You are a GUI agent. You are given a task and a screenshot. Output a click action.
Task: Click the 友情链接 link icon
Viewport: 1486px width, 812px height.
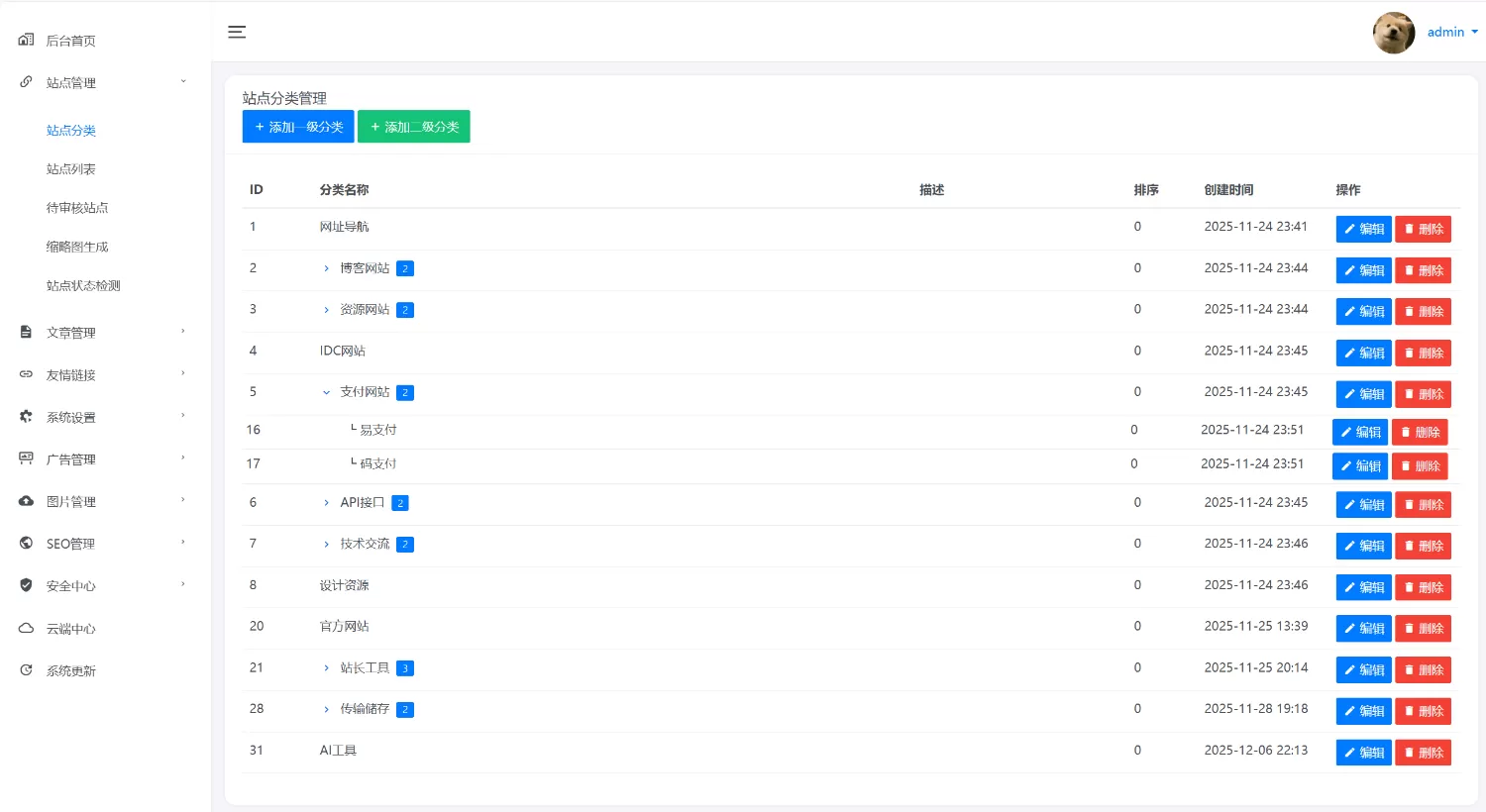26,374
